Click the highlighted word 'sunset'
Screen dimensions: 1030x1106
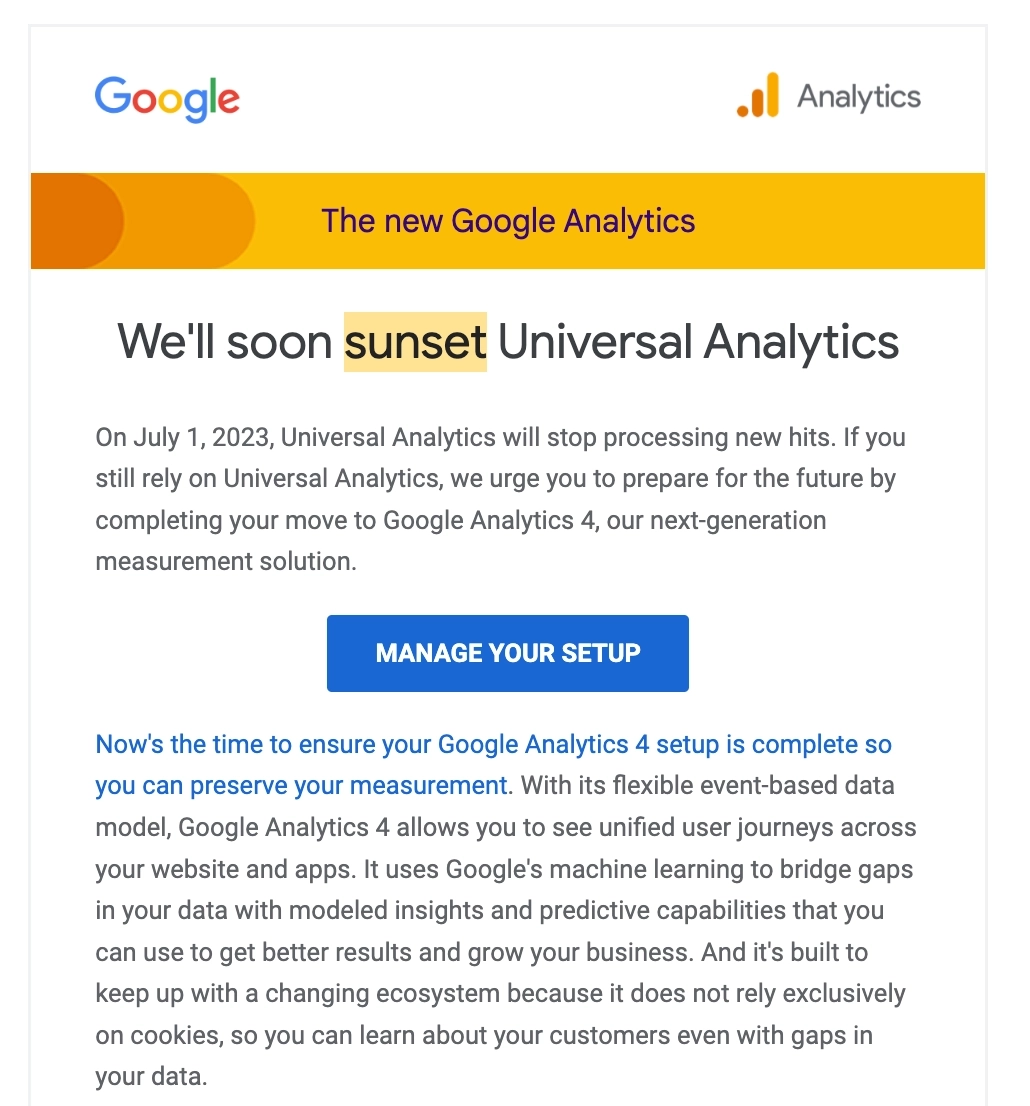pos(415,342)
